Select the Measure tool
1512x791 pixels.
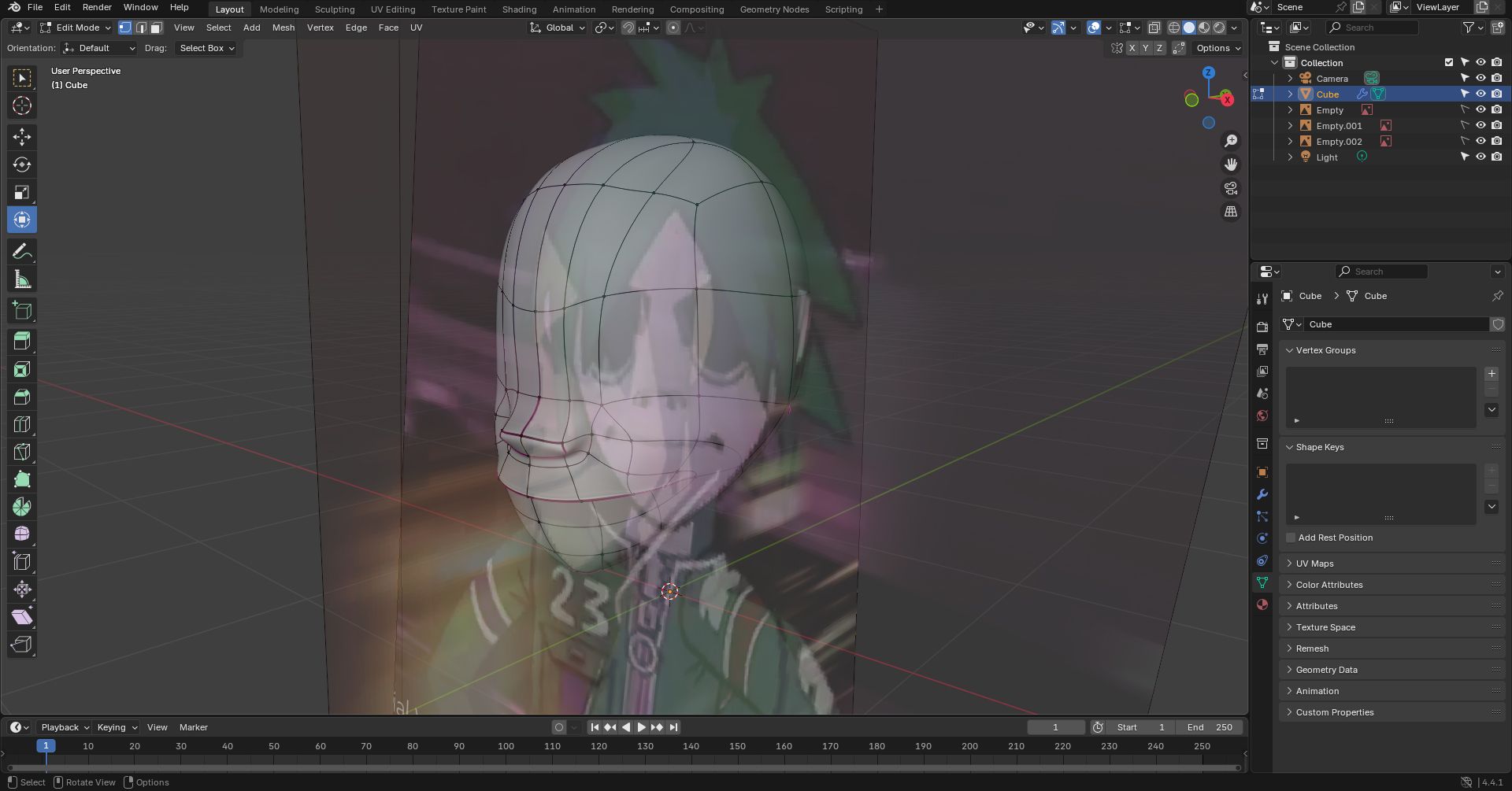[x=22, y=279]
